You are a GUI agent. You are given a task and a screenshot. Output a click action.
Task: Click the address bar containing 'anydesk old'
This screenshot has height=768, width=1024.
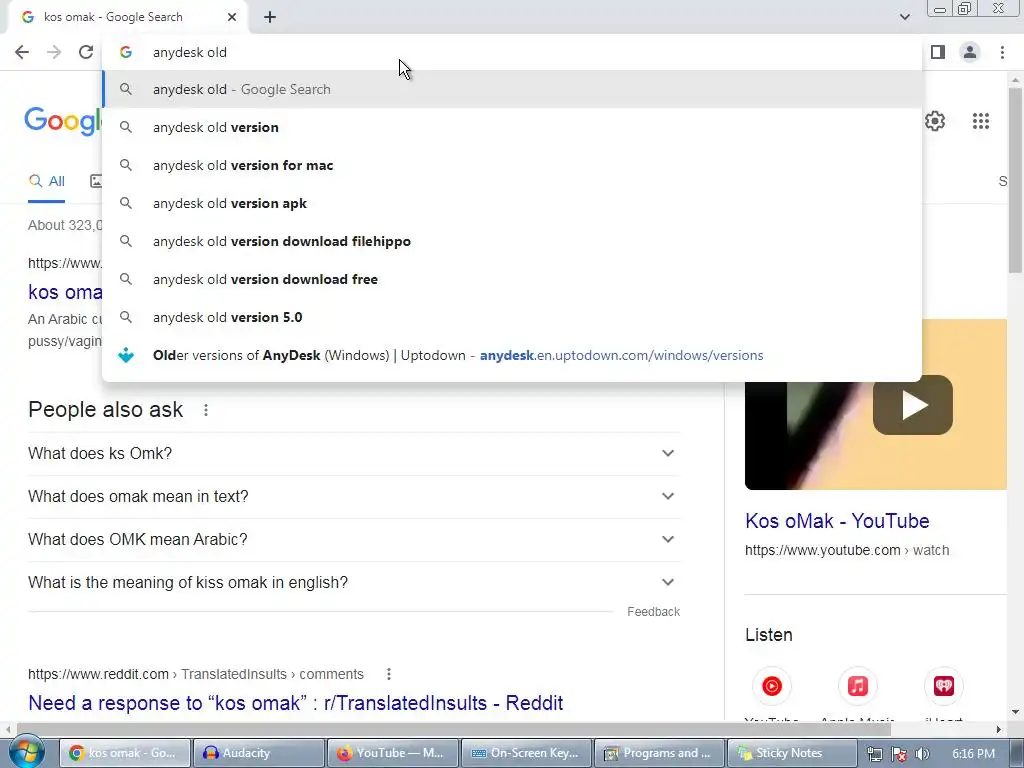tap(513, 52)
